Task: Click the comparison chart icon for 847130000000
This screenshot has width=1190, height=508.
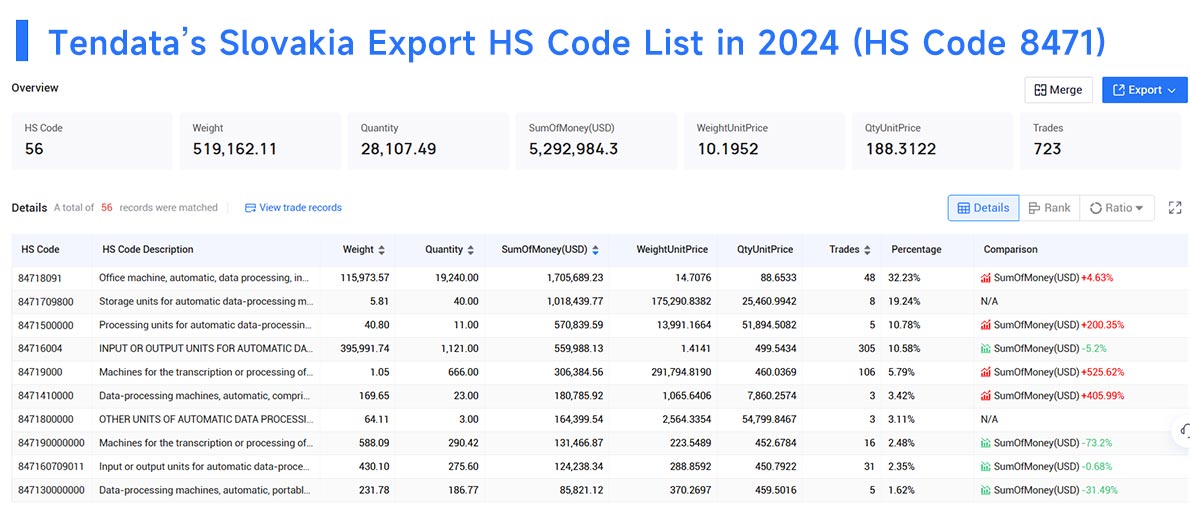Action: click(x=986, y=490)
